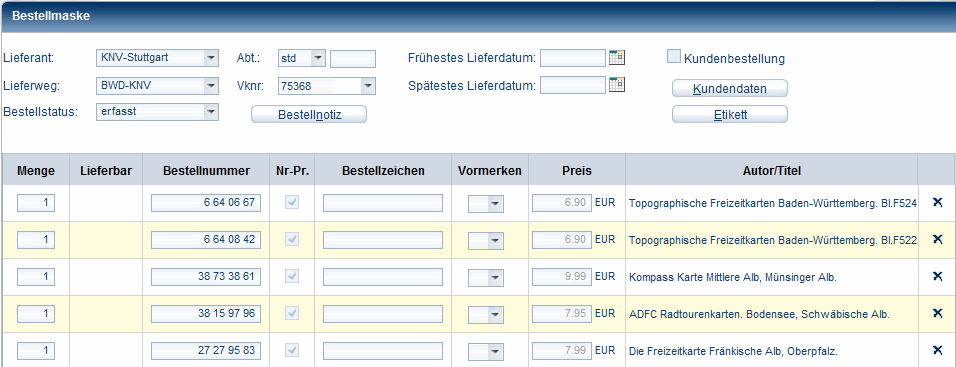Toggle Nr-Pr. checkbox for 6 64 06 67
Image resolution: width=956 pixels, height=367 pixels.
coord(293,203)
